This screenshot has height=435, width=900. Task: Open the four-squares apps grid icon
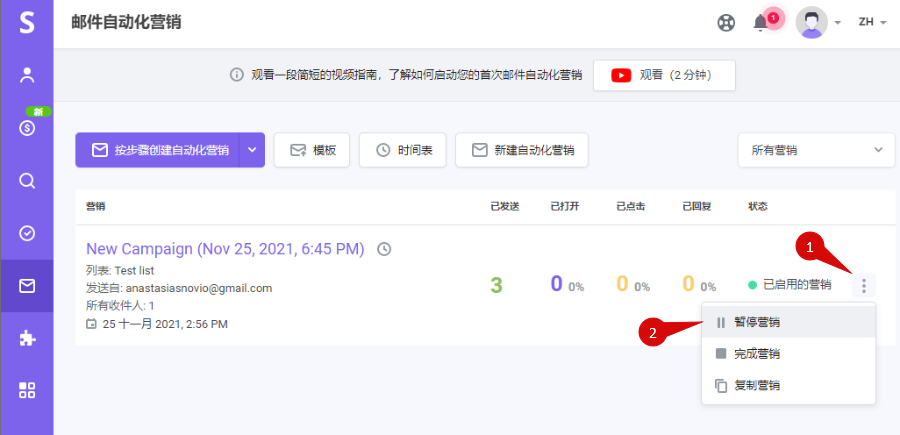(x=27, y=391)
